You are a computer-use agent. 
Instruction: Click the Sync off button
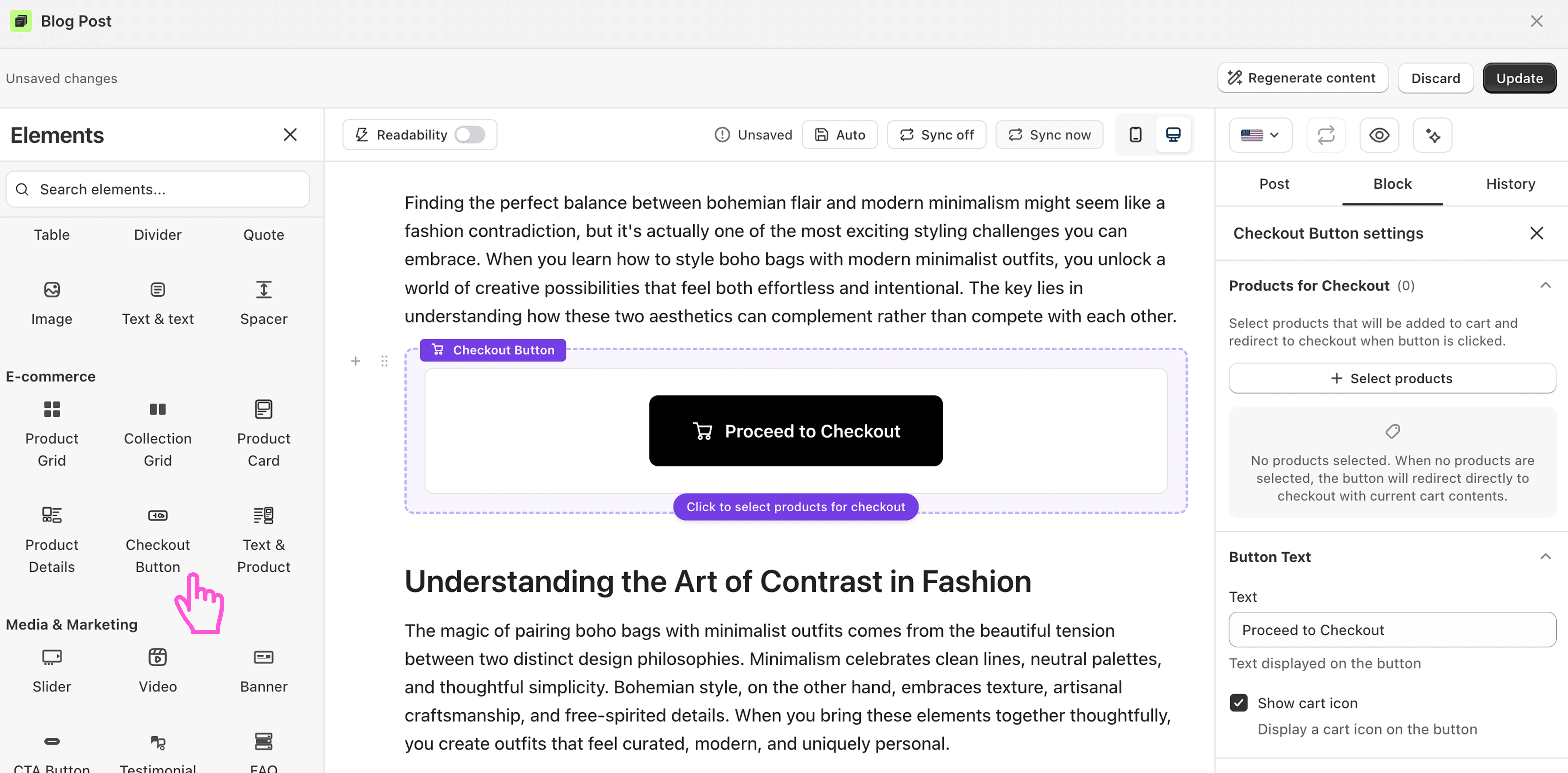coord(936,135)
